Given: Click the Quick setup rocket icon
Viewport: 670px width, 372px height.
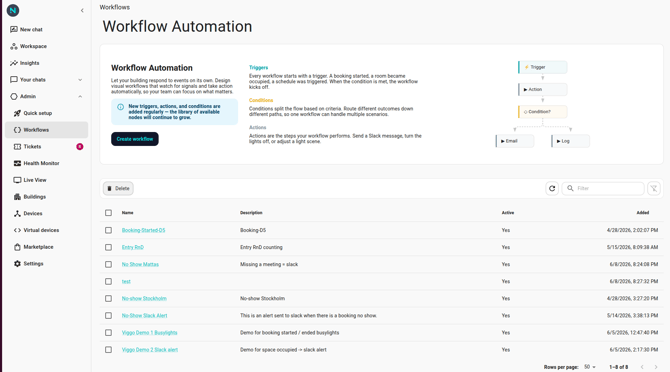Looking at the screenshot, I should (x=17, y=113).
